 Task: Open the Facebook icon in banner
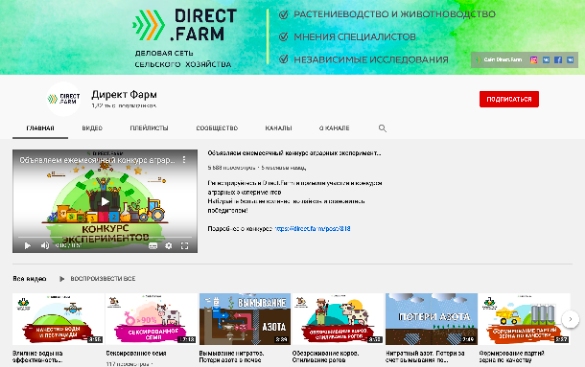558,60
